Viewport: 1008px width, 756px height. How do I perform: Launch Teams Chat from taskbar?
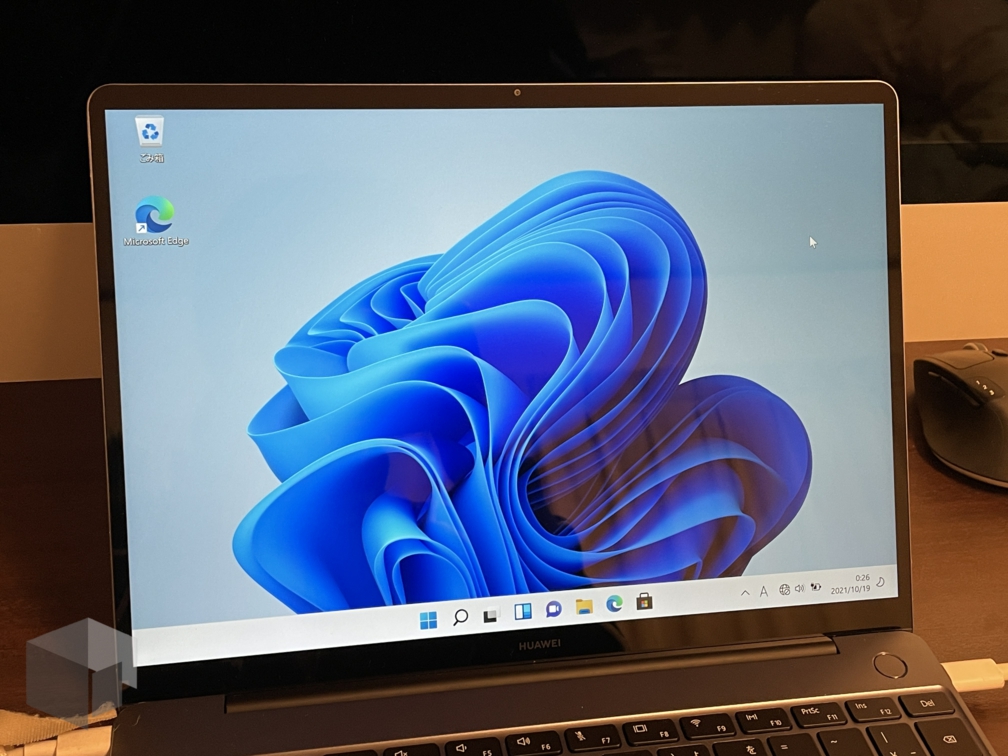point(554,609)
